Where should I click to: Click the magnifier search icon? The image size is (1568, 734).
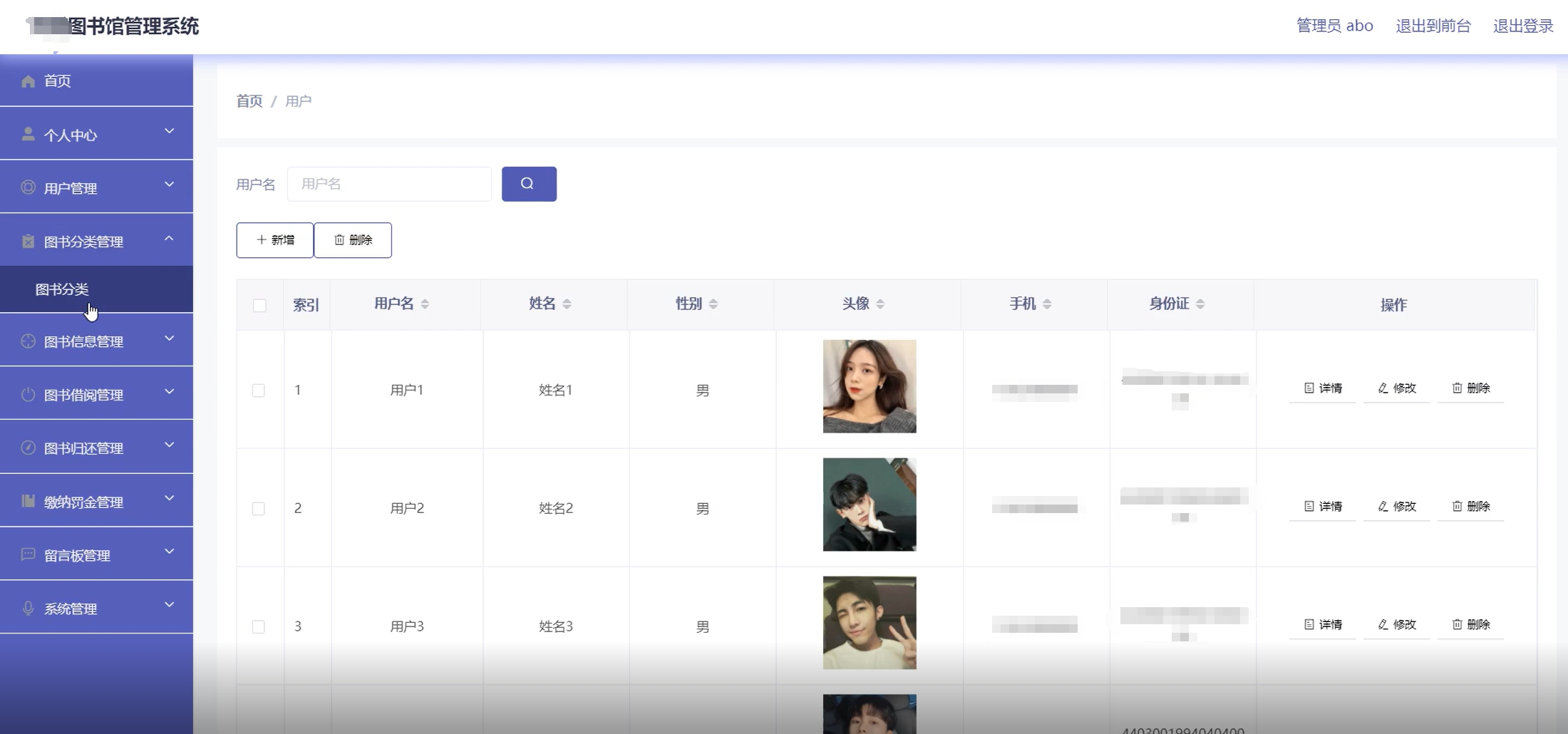tap(529, 183)
